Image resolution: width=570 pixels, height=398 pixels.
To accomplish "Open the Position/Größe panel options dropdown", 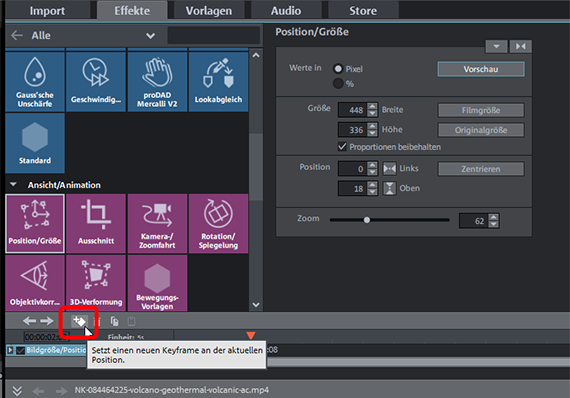I will click(x=496, y=46).
